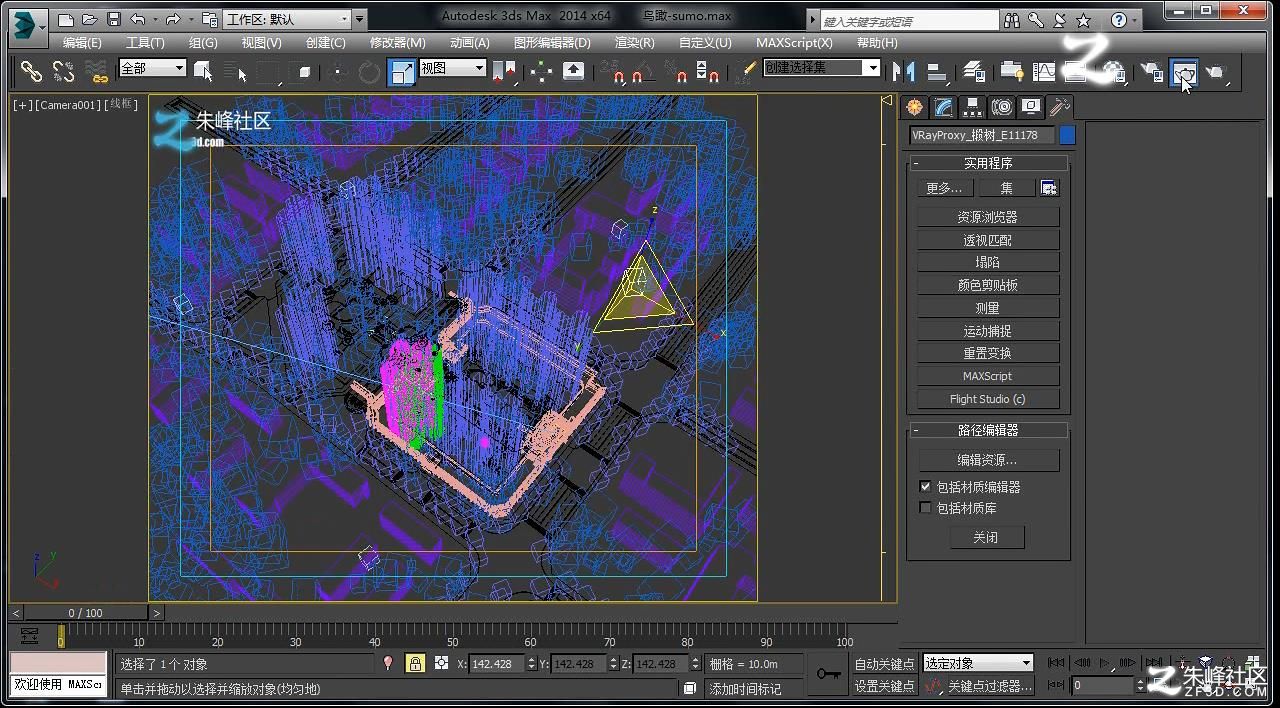
Task: Click the 关闭 button in 路径编辑器
Action: [x=986, y=537]
